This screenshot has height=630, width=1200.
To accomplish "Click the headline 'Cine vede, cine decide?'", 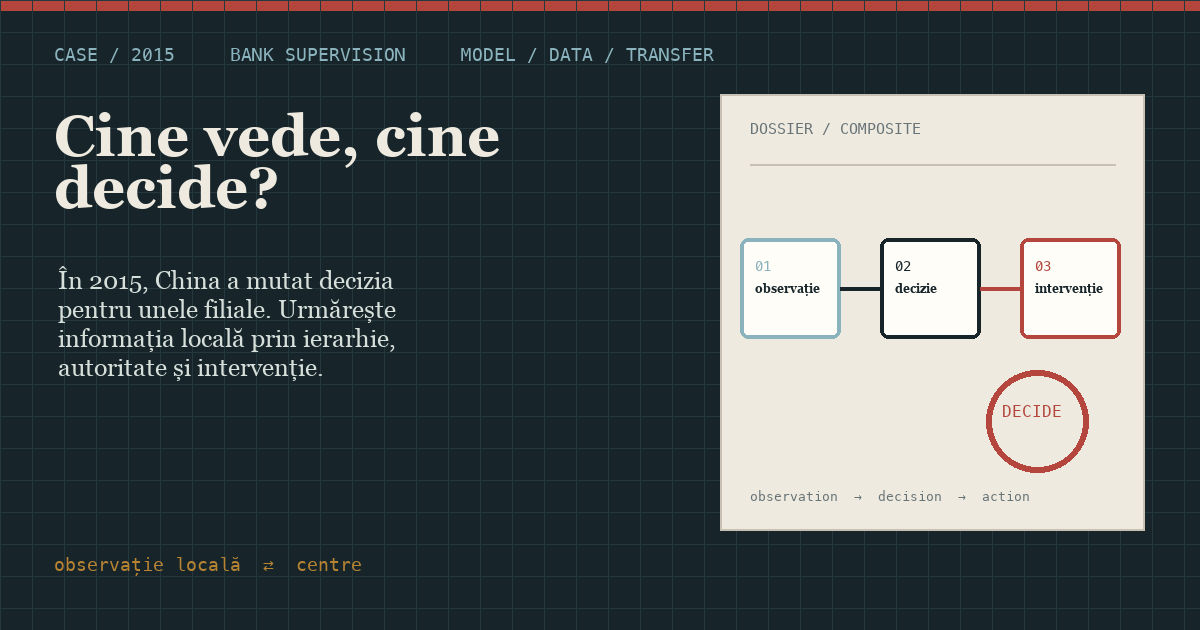I will point(277,162).
